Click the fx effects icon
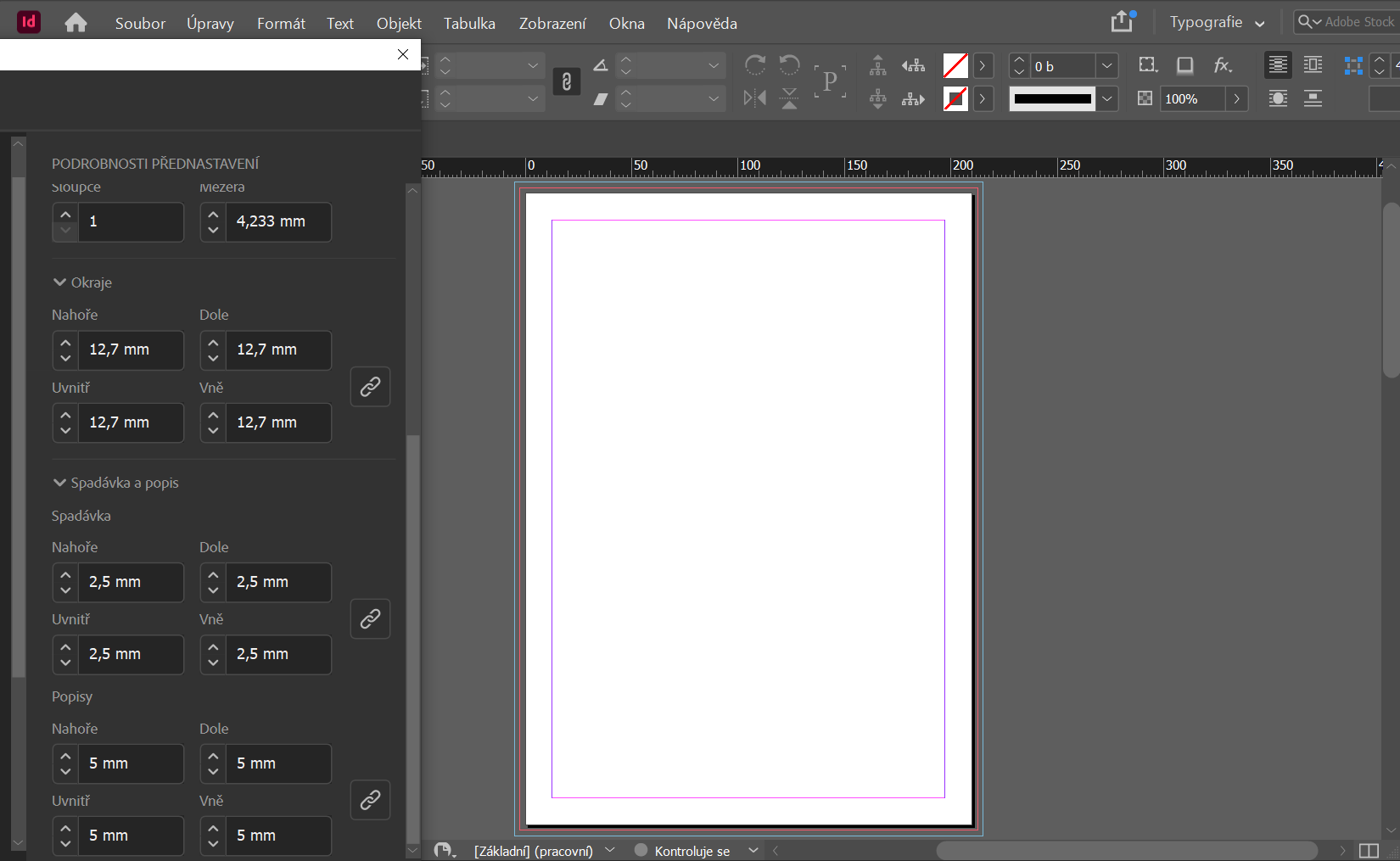Image resolution: width=1400 pixels, height=861 pixels. pos(1223,65)
